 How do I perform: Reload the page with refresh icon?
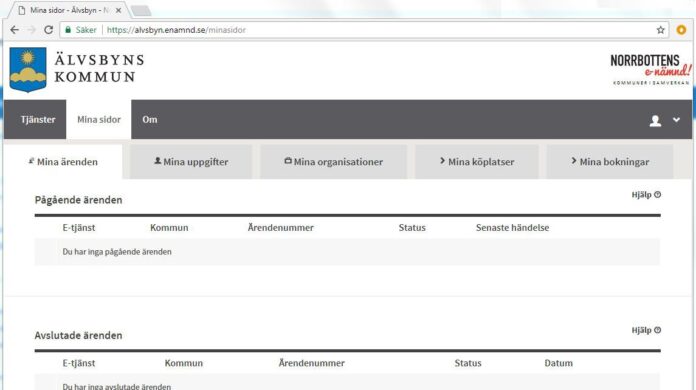48,30
